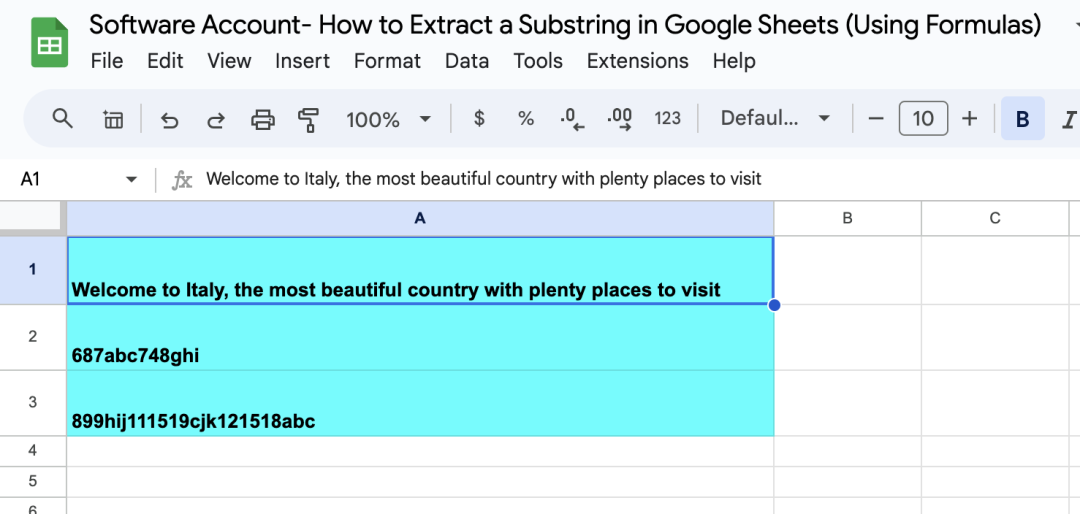Viewport: 1080px width, 514px height.
Task: Click the redo arrow icon
Action: (x=216, y=120)
